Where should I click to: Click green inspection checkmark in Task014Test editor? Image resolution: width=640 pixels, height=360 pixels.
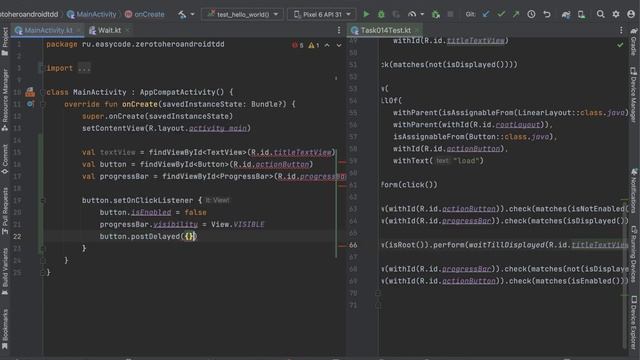(620, 44)
